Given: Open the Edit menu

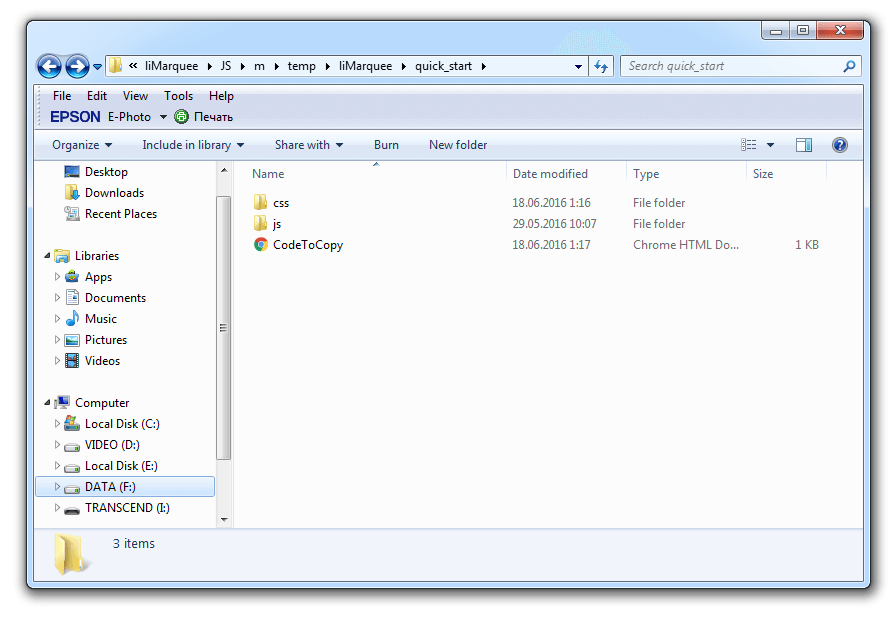Looking at the screenshot, I should [96, 96].
